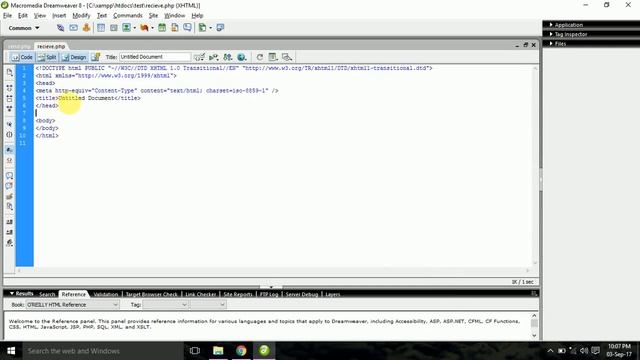640x360 pixels.
Task: Open the No Browser Check Errors icon
Action: tap(199, 57)
